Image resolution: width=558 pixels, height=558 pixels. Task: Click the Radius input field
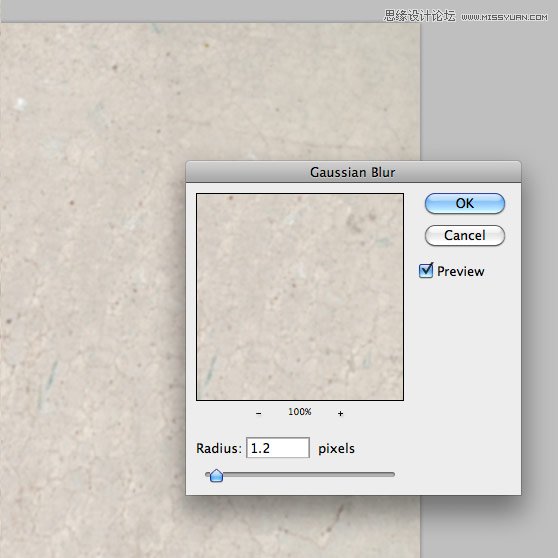[278, 448]
